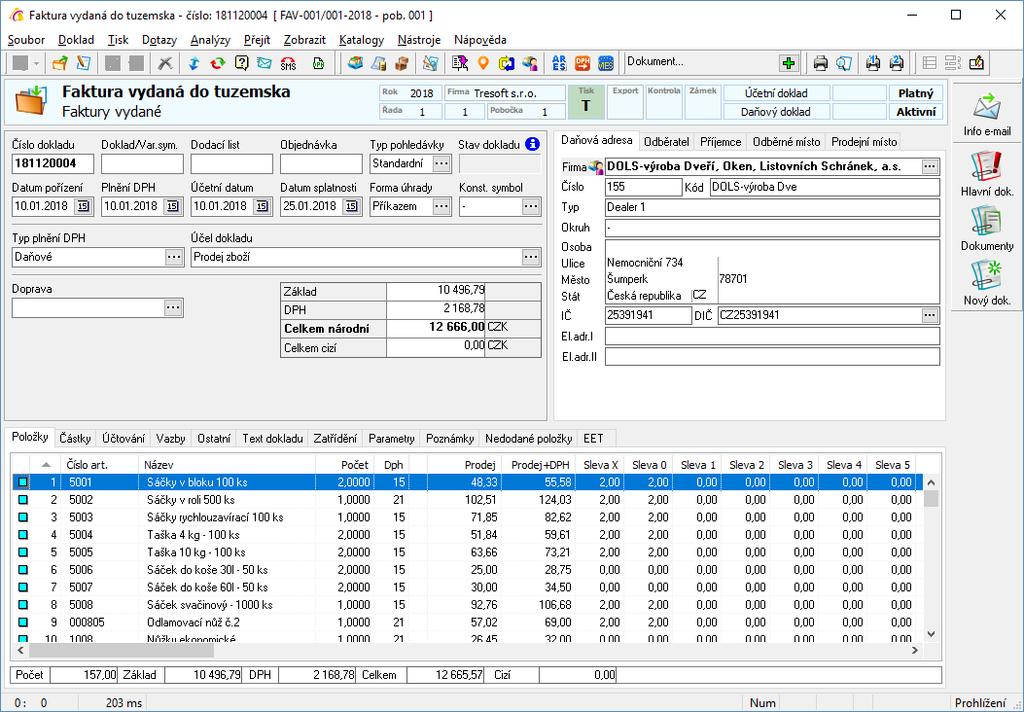Open Doprava selector button
The image size is (1024, 712).
pyautogui.click(x=173, y=308)
